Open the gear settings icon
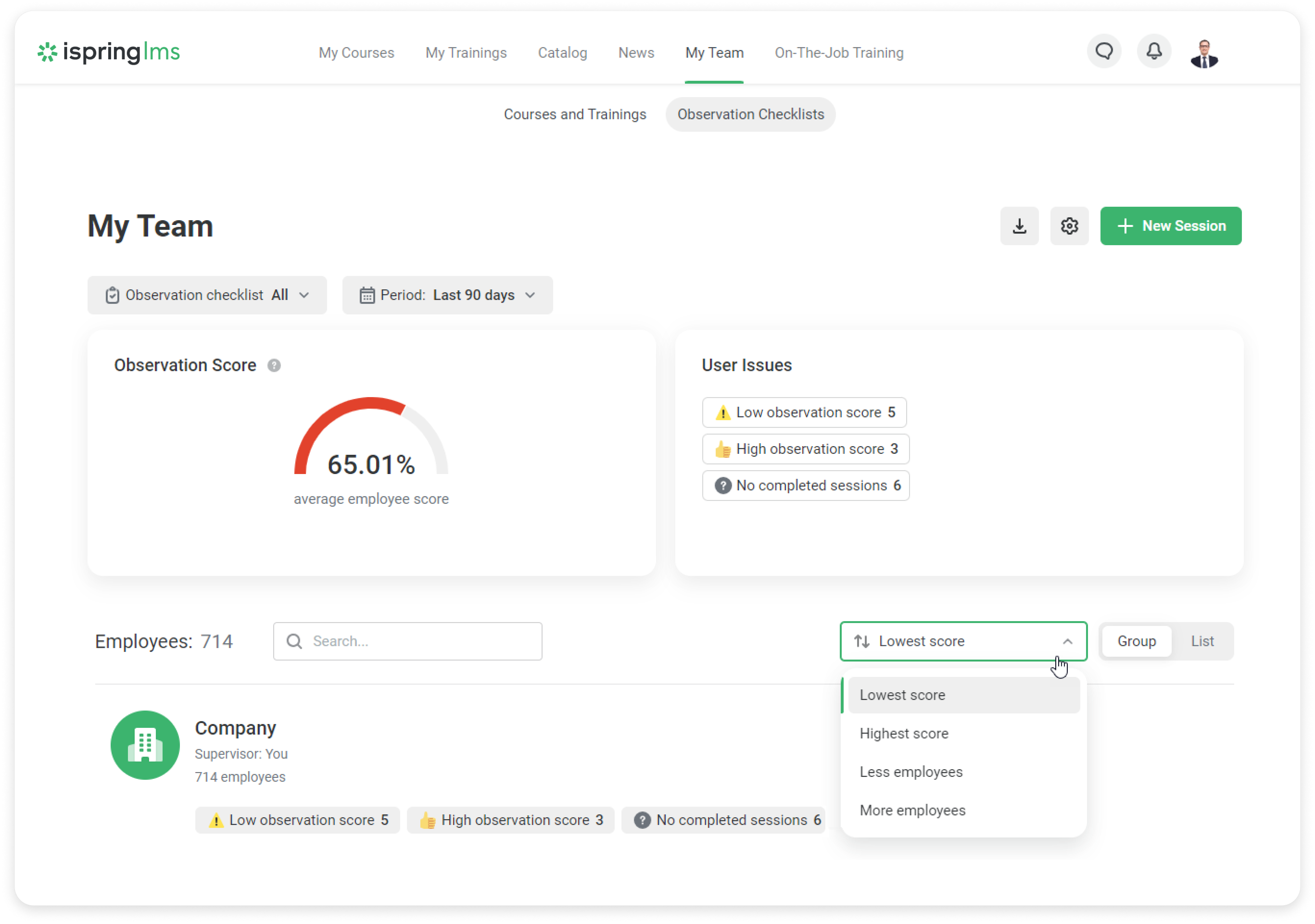The width and height of the screenshot is (1315, 924). (x=1069, y=226)
